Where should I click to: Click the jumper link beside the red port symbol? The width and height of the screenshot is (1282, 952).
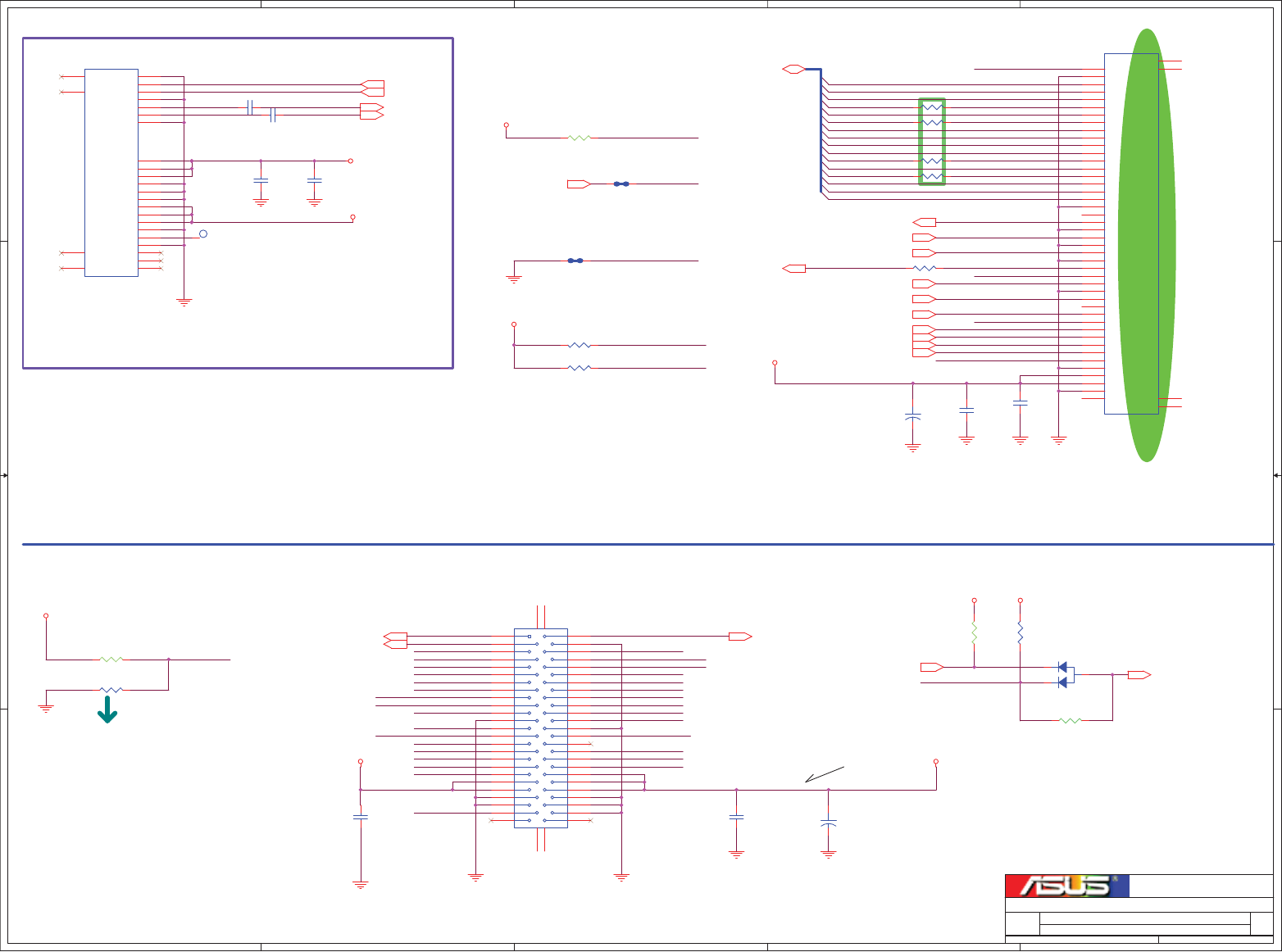point(621,184)
